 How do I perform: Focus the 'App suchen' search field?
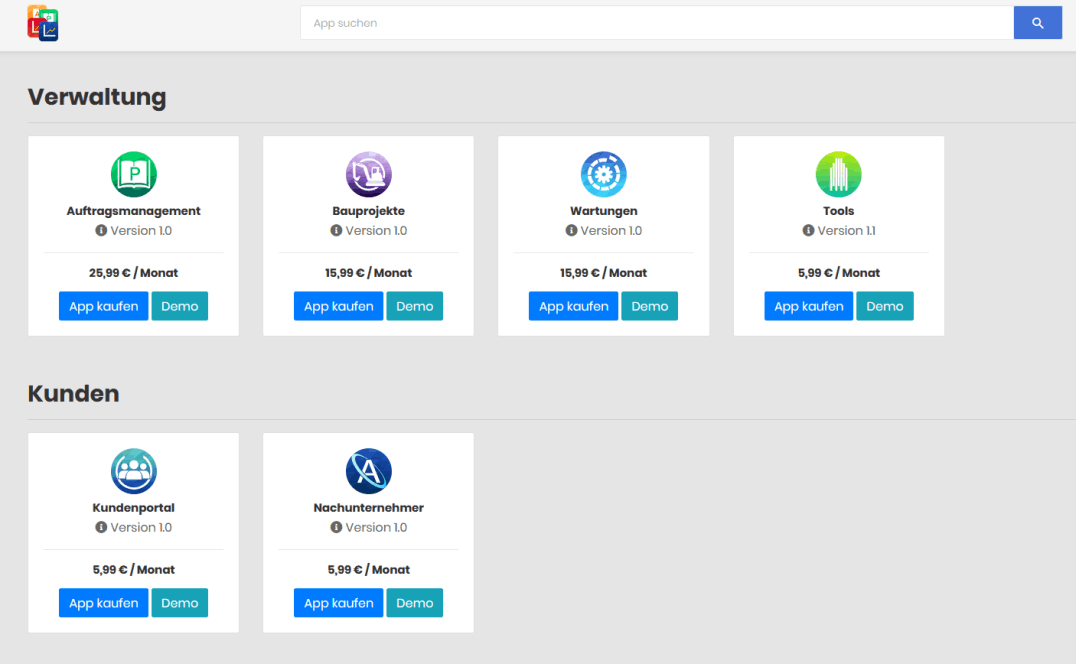(656, 23)
